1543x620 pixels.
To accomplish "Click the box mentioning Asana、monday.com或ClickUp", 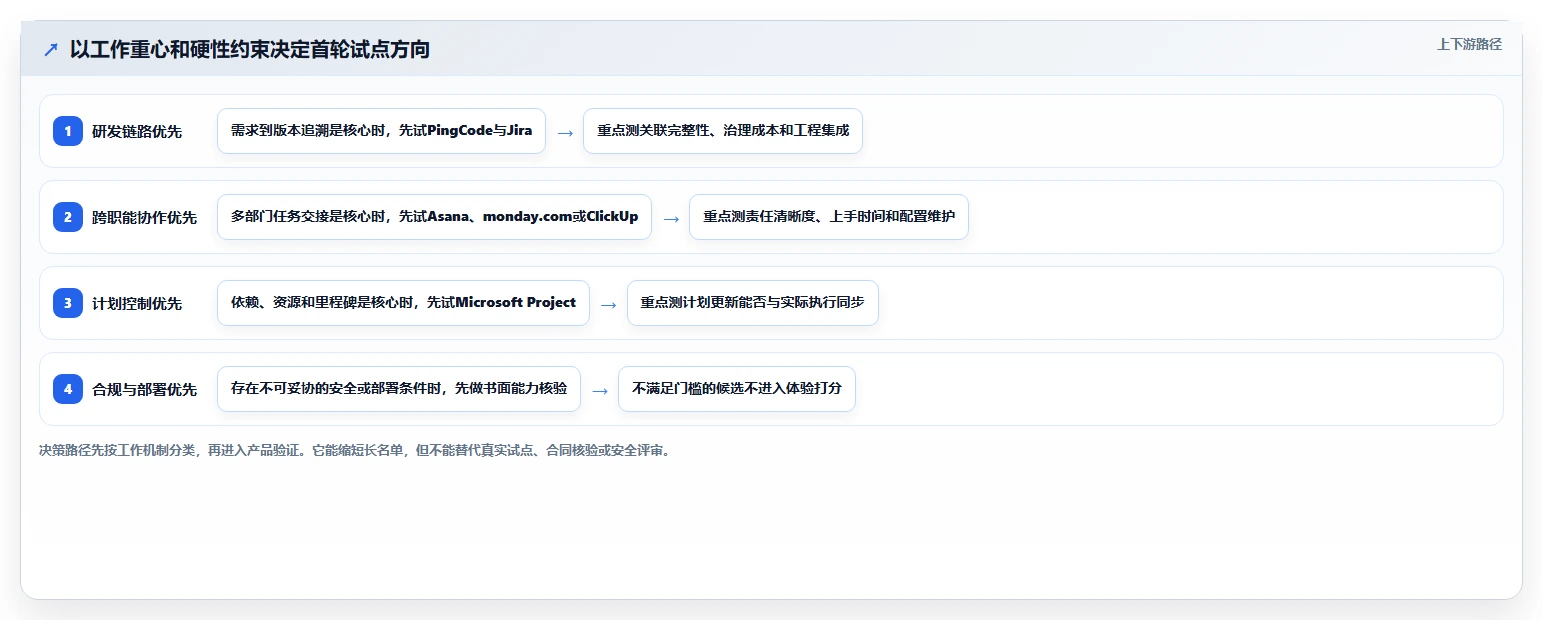I will (x=434, y=217).
